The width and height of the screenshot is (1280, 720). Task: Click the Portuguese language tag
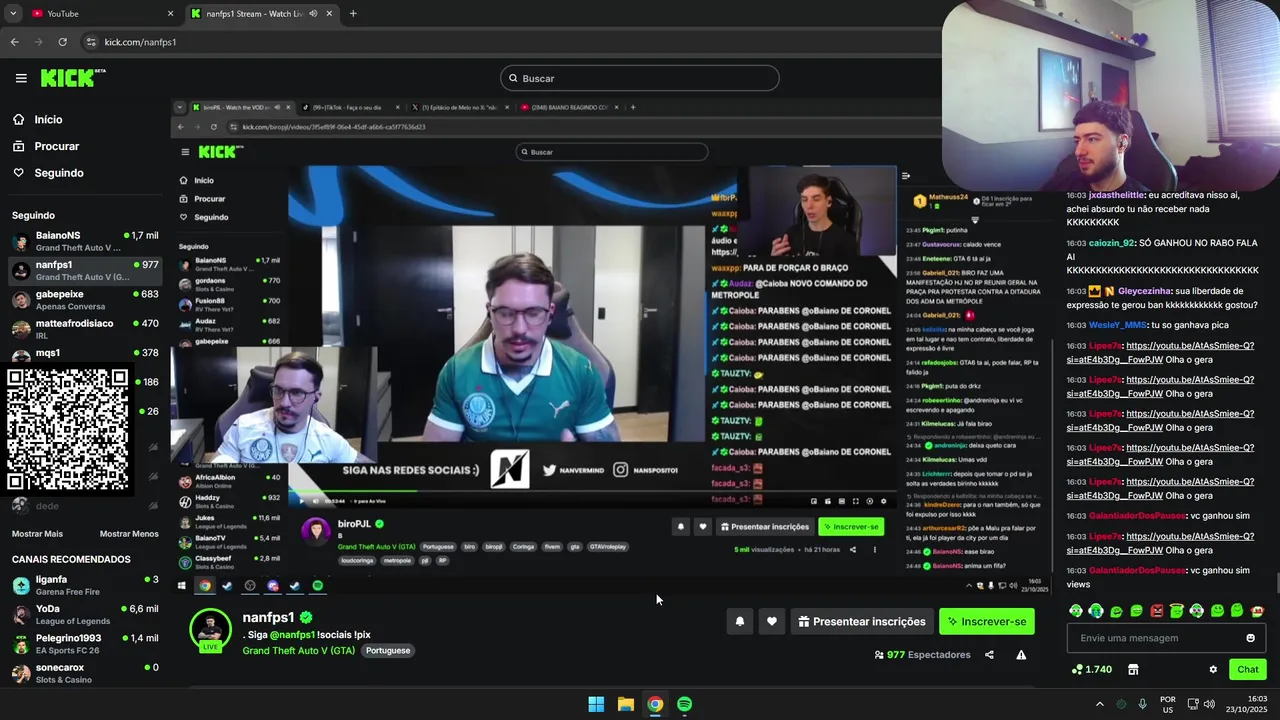388,650
